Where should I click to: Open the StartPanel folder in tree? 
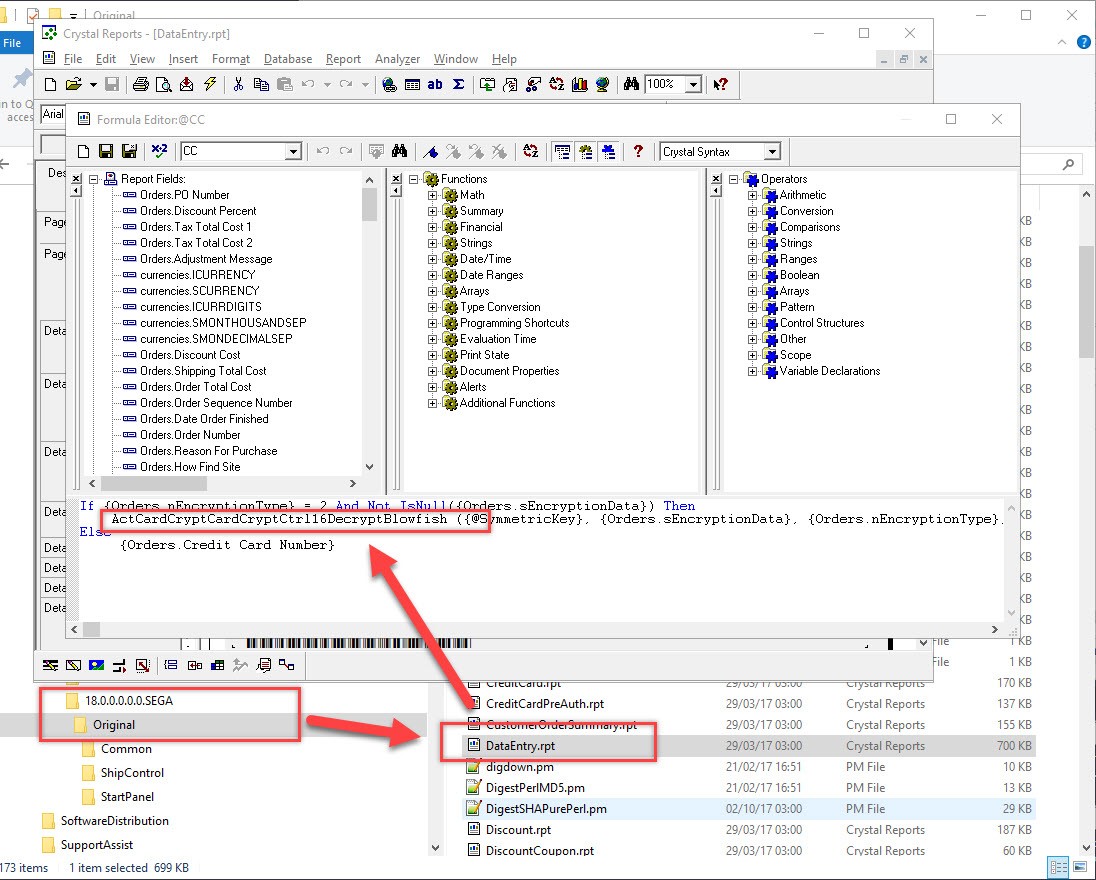[126, 797]
